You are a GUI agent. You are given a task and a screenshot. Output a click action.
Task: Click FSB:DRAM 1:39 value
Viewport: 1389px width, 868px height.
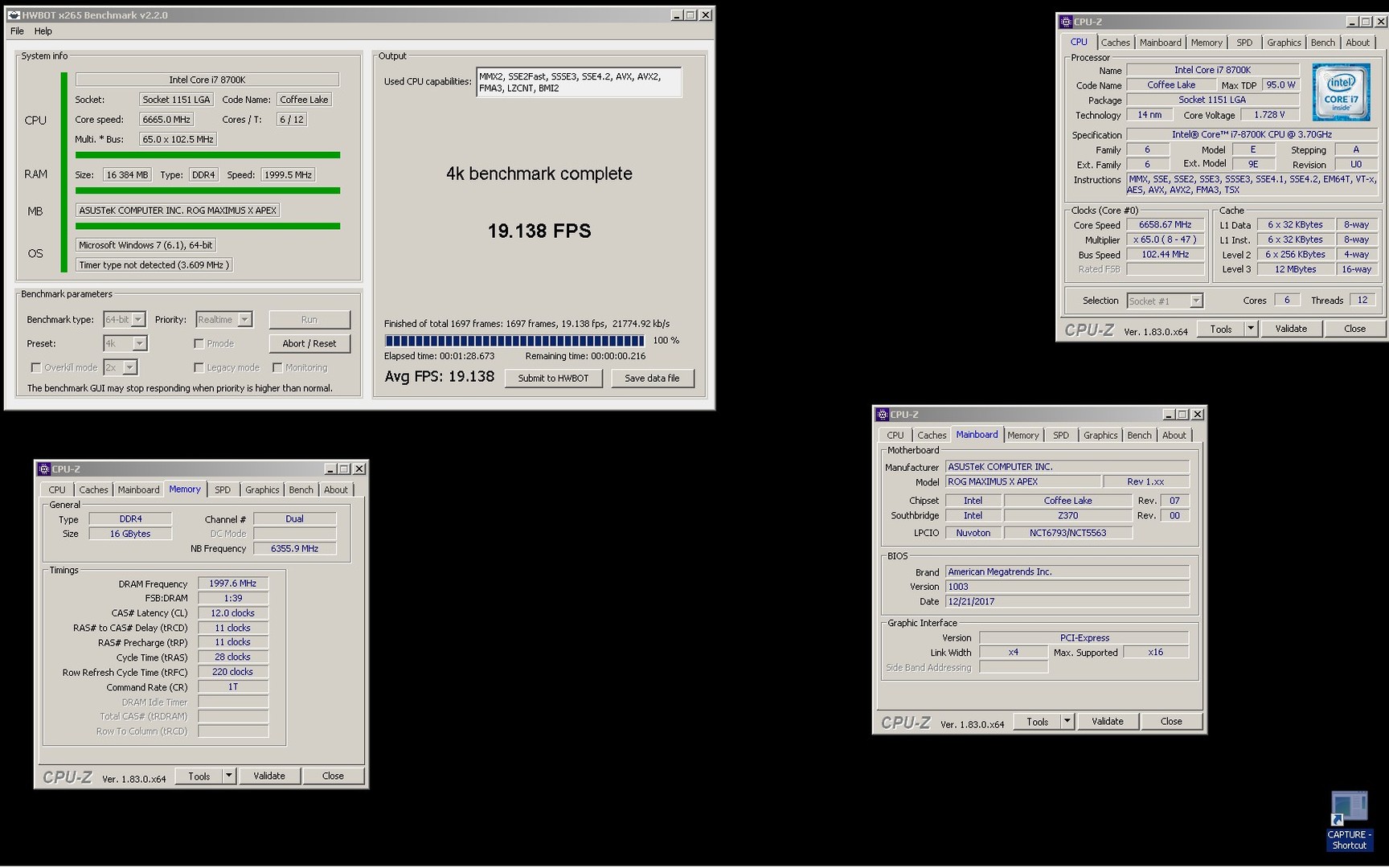233,599
